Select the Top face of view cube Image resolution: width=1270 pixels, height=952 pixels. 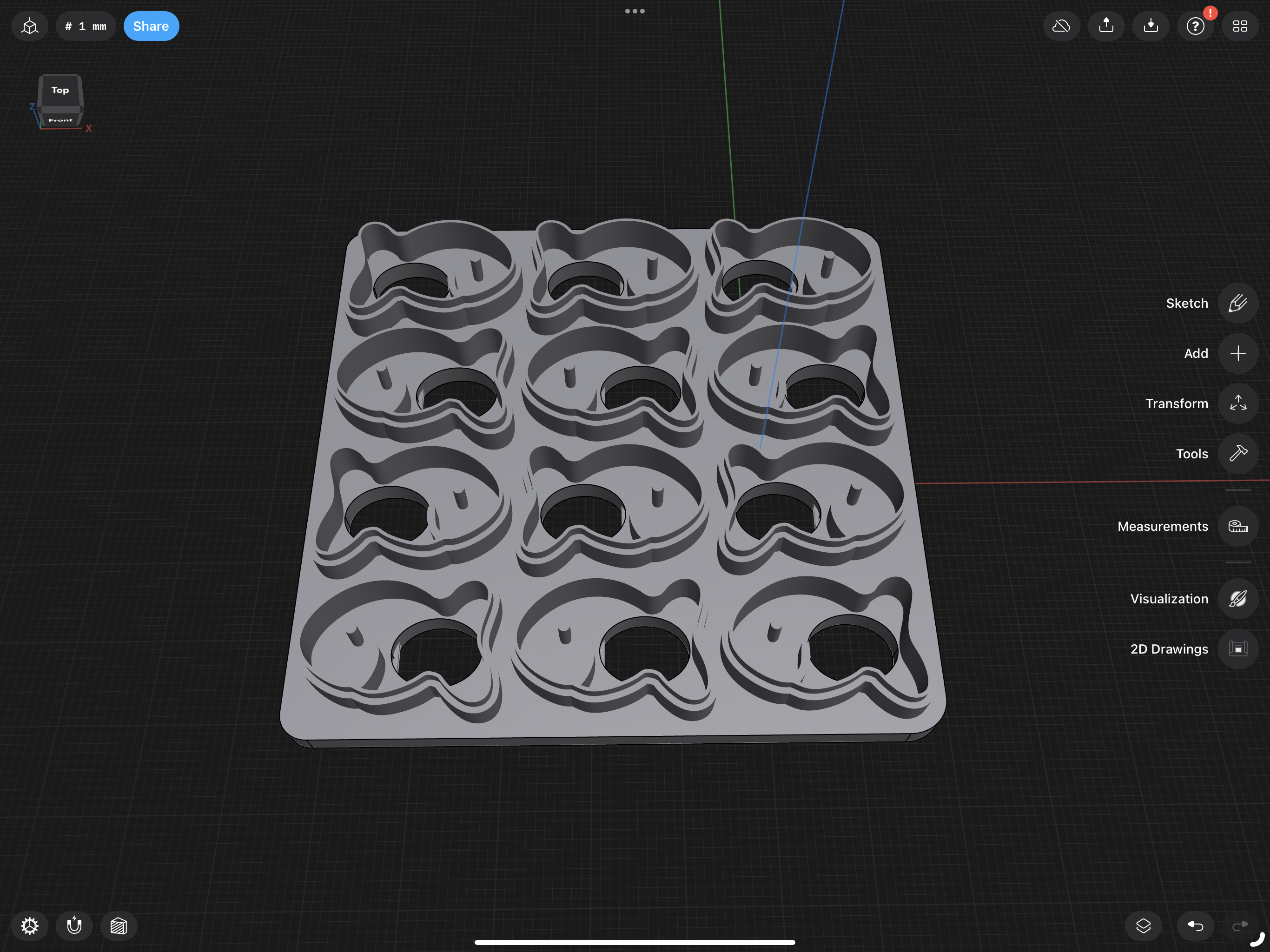coord(60,90)
